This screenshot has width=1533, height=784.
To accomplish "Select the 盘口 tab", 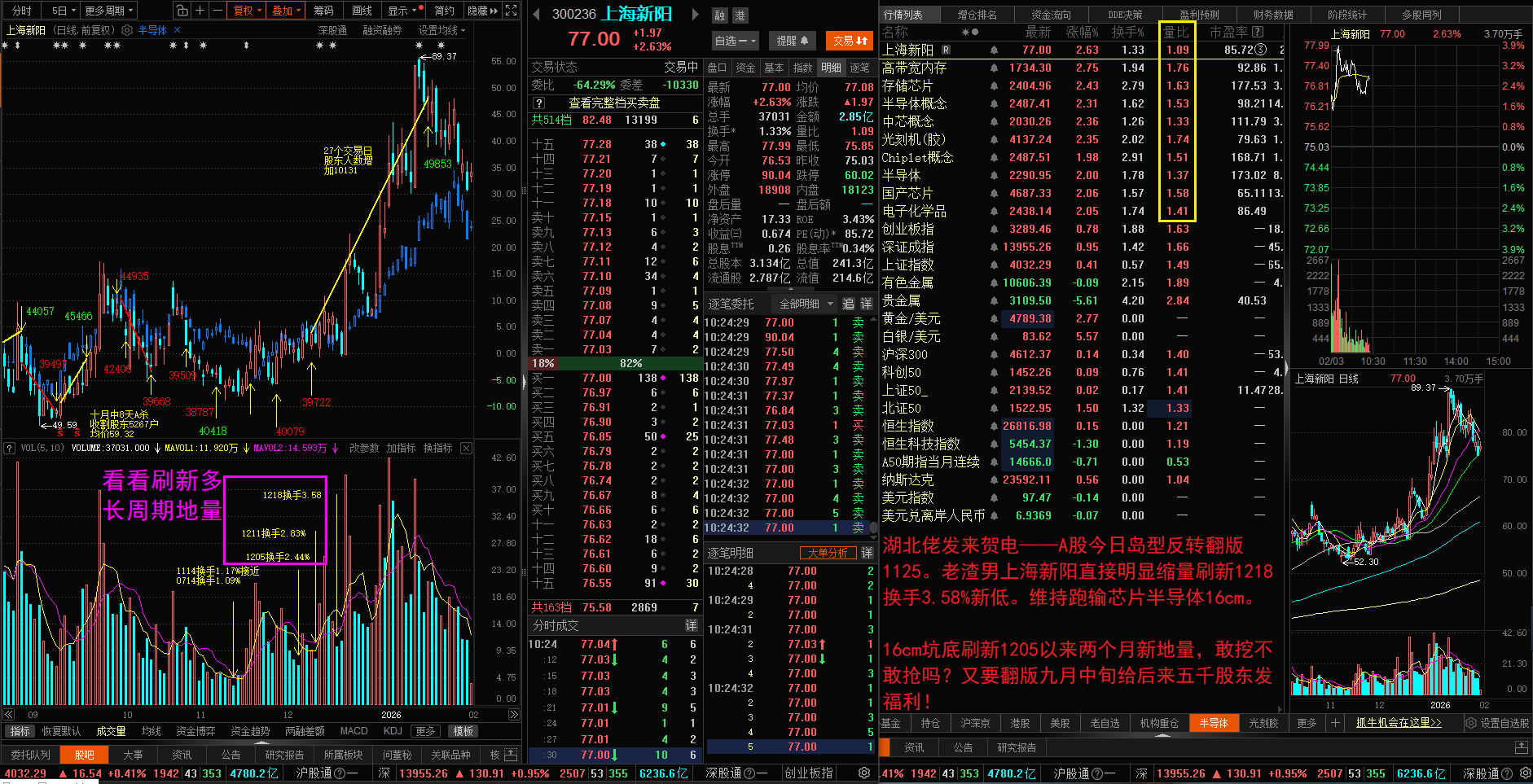I will point(717,68).
